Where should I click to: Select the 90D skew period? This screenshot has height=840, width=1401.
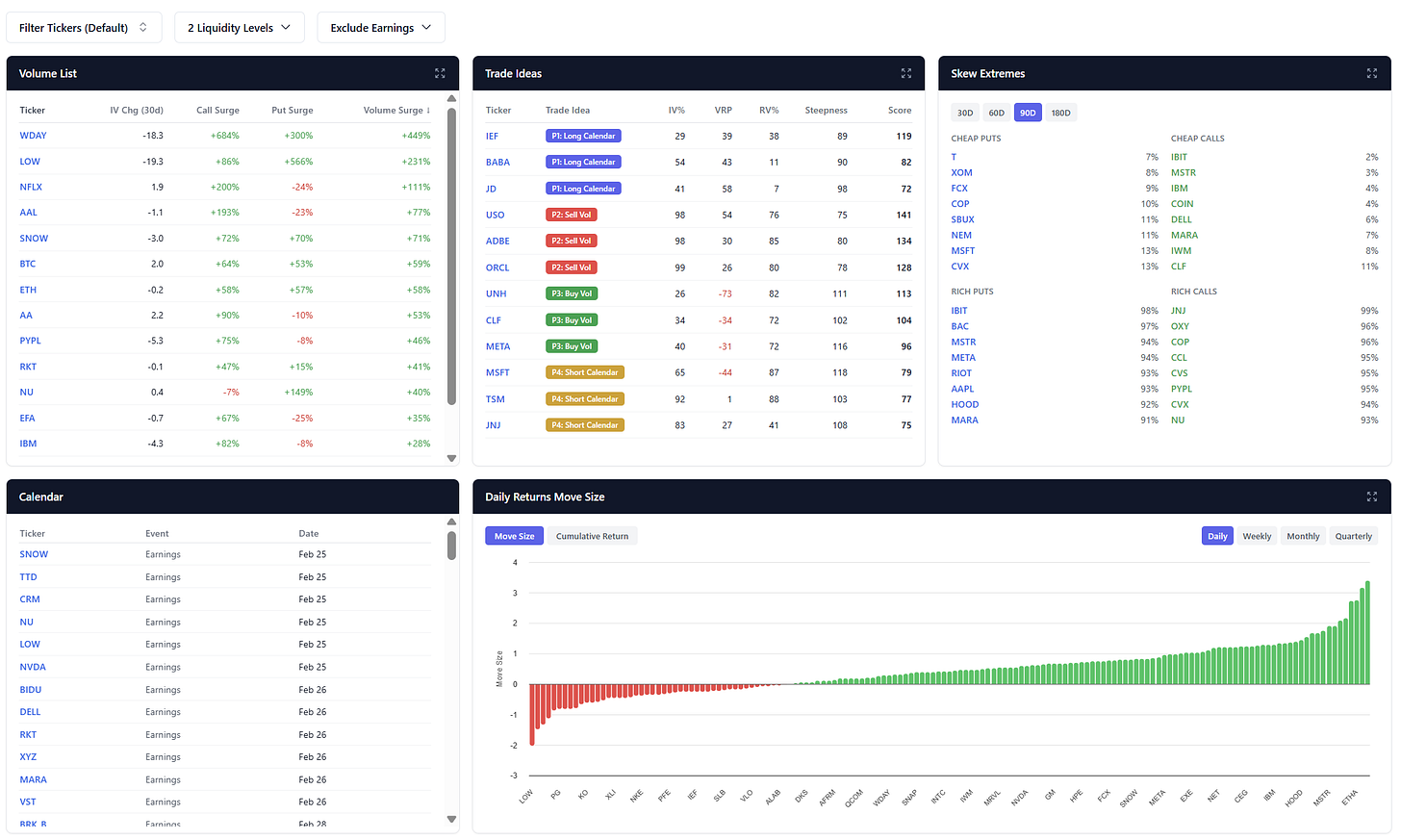[1028, 113]
